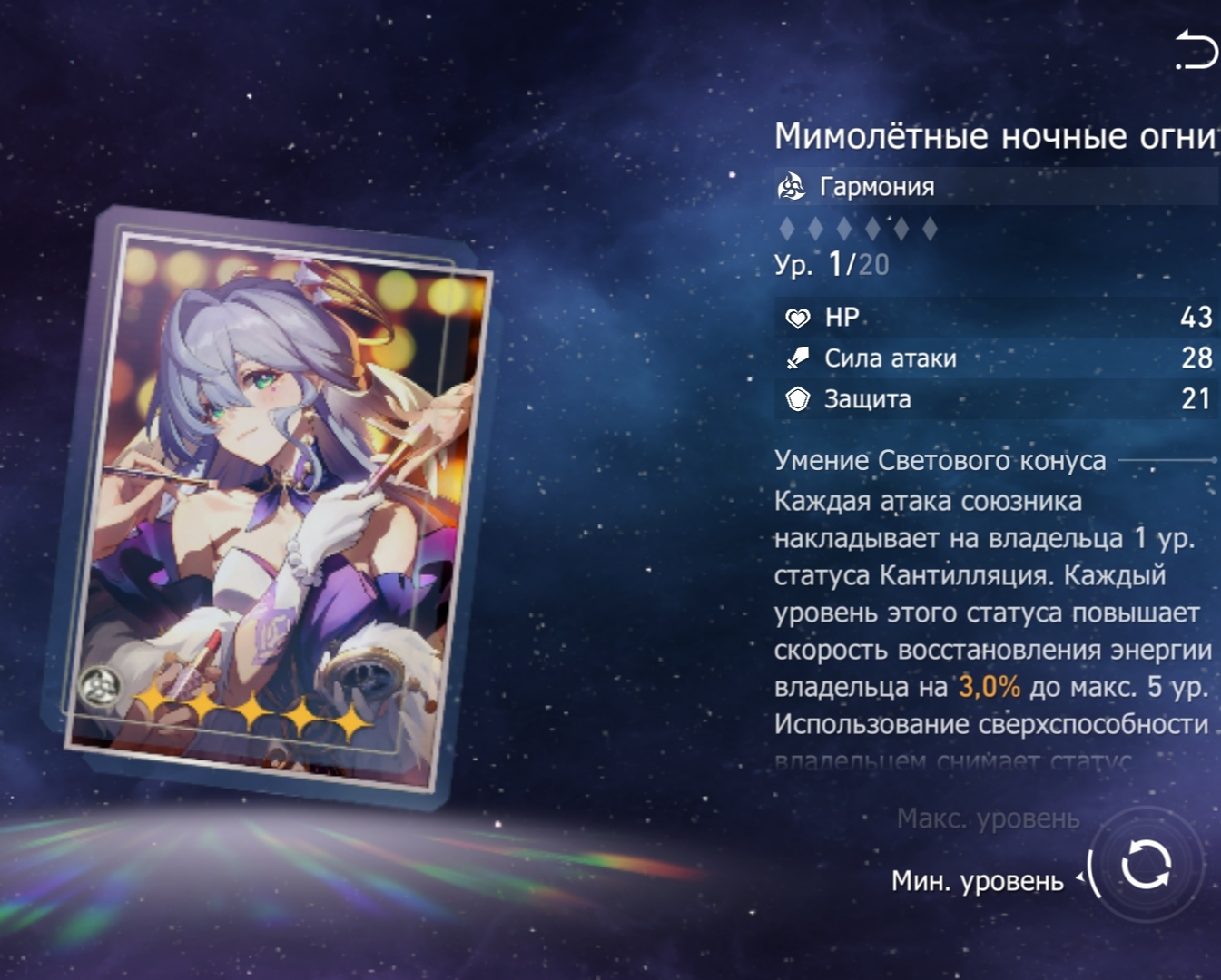This screenshot has height=980, width=1221.
Task: Click the HP heart icon
Action: [x=797, y=318]
